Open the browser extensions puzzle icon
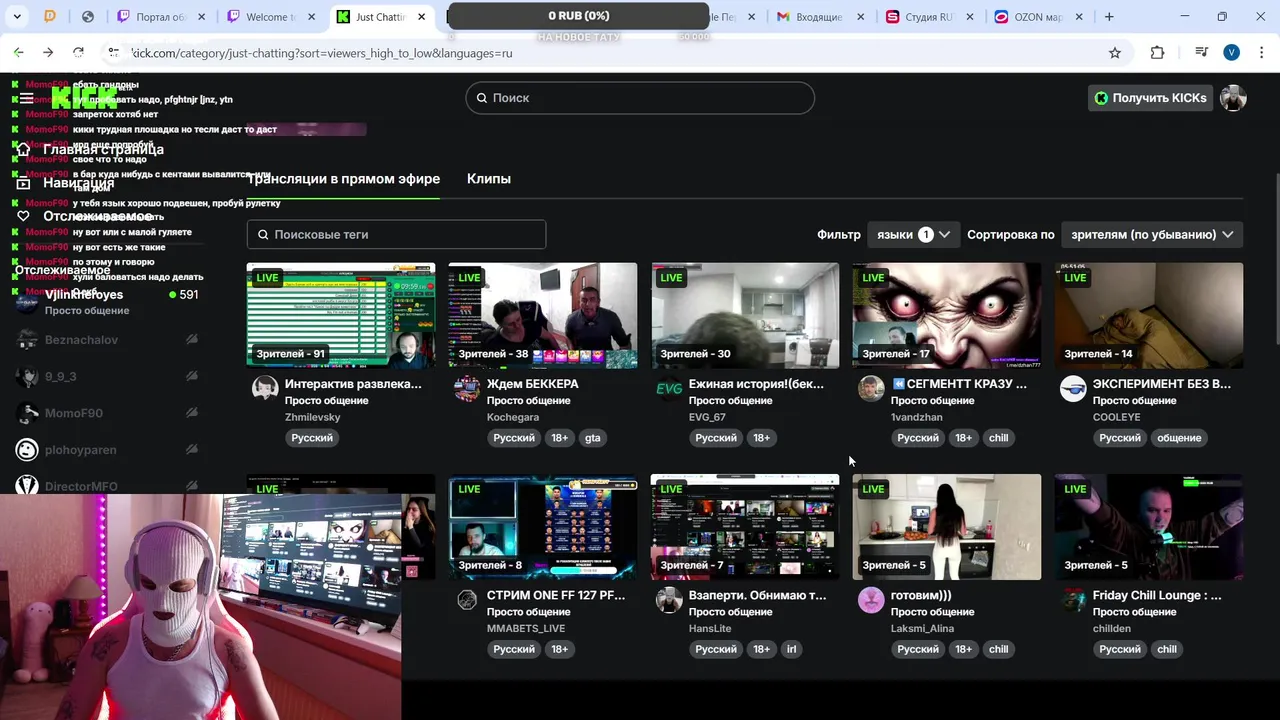 pyautogui.click(x=1157, y=53)
